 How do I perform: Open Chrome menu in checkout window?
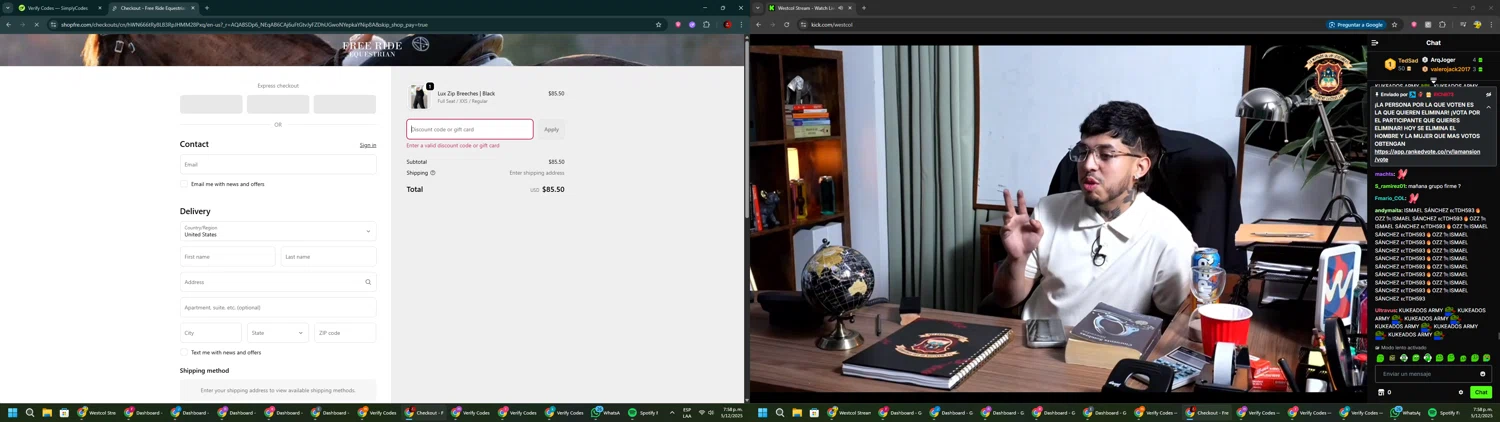(x=741, y=24)
